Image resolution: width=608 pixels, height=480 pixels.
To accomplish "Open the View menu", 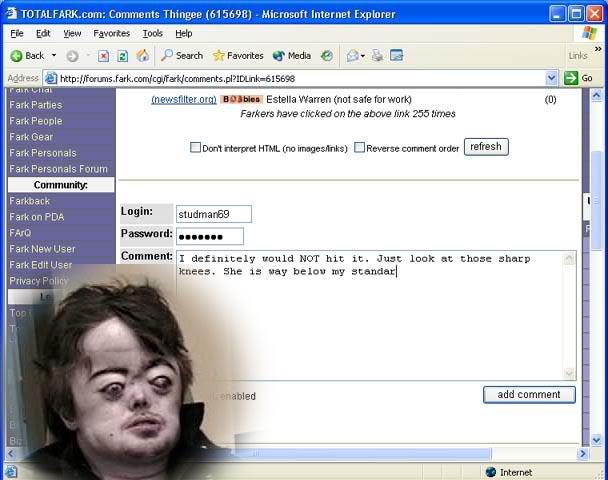I will (x=72, y=34).
